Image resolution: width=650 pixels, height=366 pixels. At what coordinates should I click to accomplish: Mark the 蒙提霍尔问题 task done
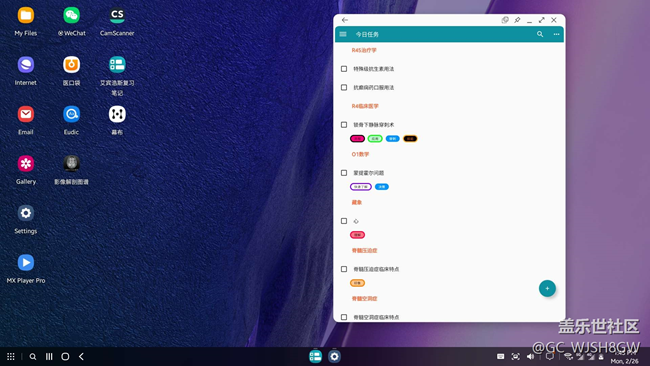point(344,173)
